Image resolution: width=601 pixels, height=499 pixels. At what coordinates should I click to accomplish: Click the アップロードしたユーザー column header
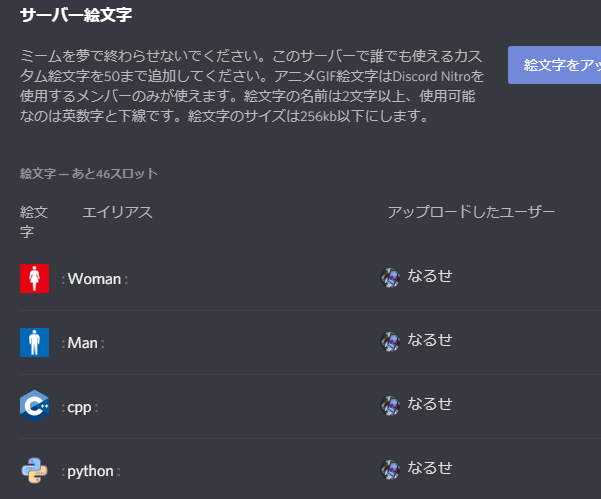(x=471, y=212)
